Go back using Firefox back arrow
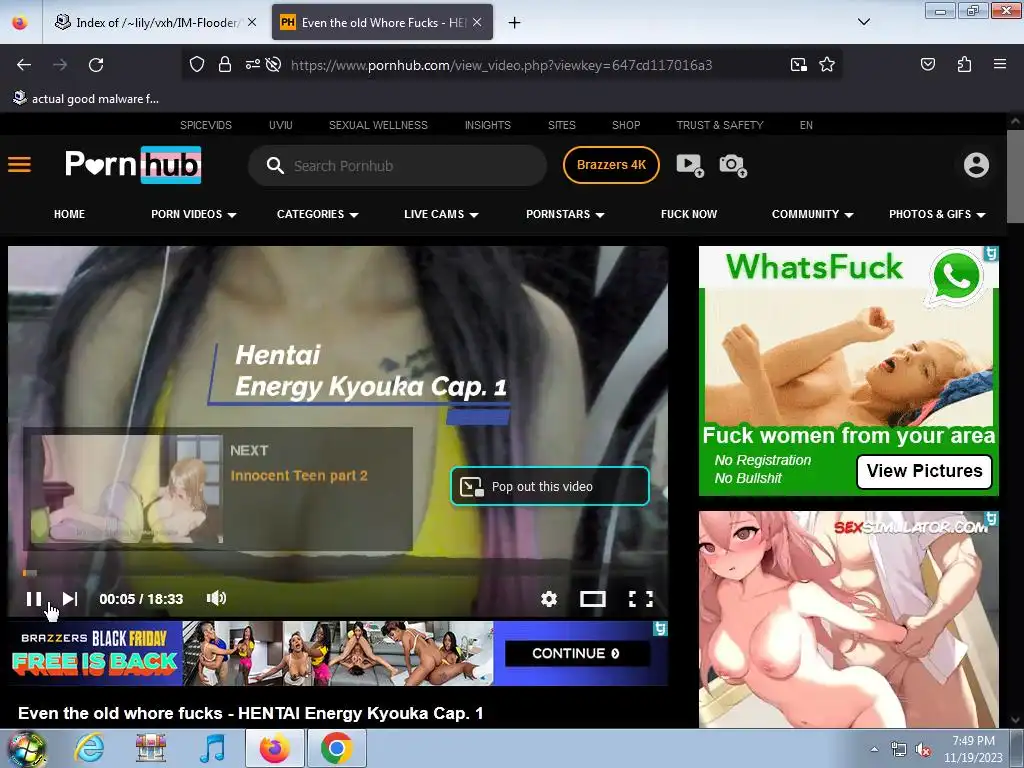The width and height of the screenshot is (1024, 768). (x=24, y=65)
